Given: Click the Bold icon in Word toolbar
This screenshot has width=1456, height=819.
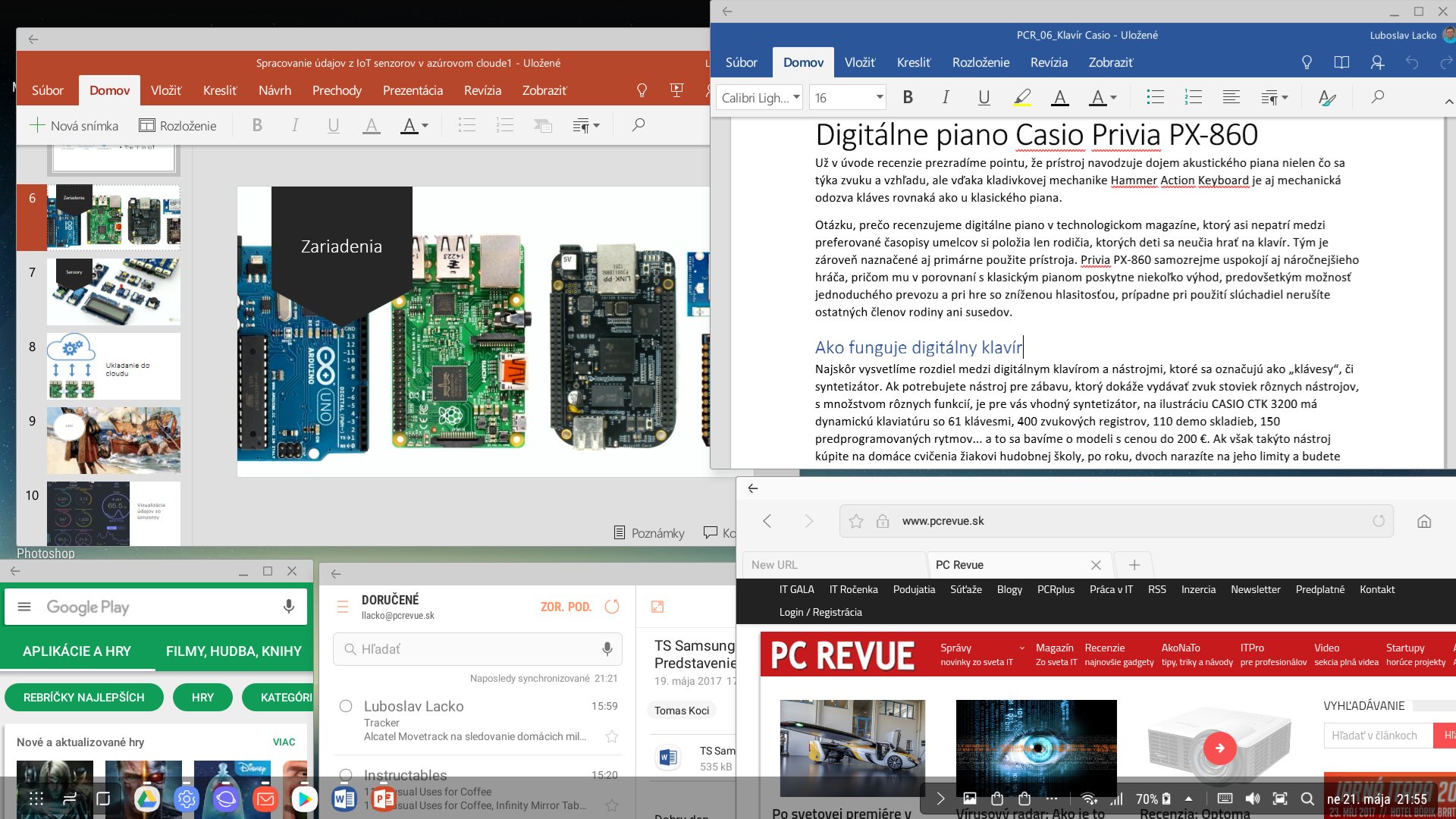Looking at the screenshot, I should tap(908, 97).
